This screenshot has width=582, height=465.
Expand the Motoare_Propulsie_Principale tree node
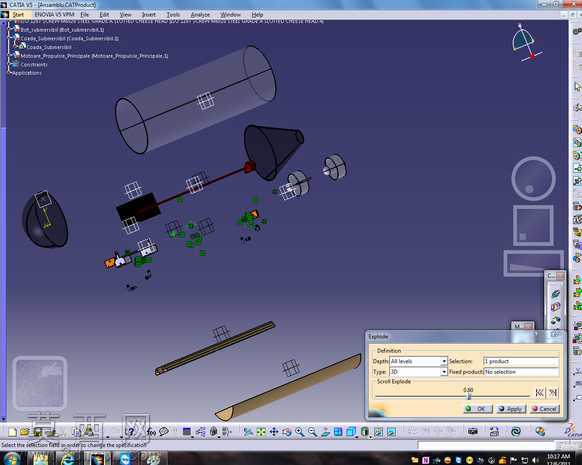tap(10, 56)
